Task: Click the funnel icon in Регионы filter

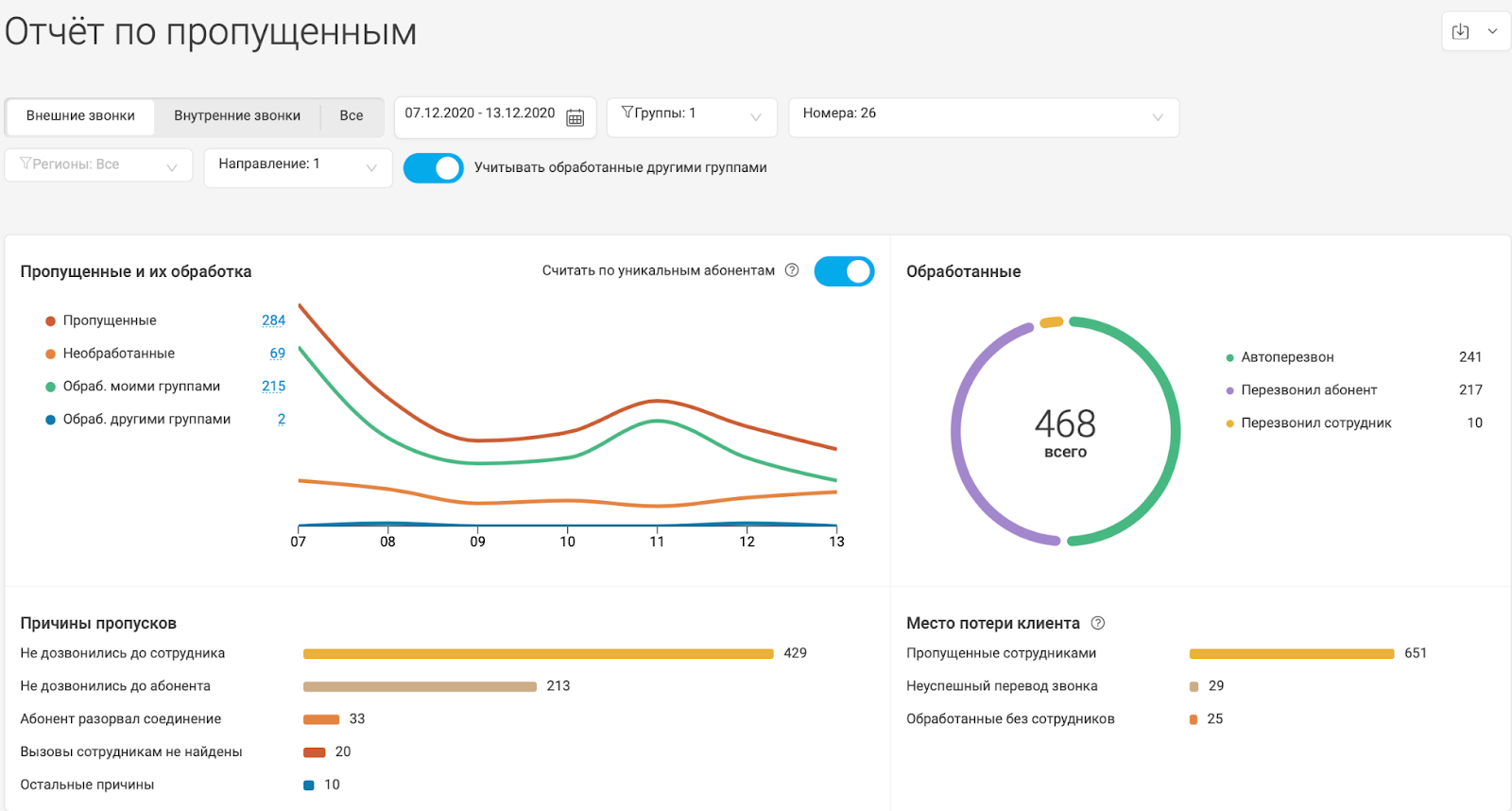Action: (x=26, y=164)
